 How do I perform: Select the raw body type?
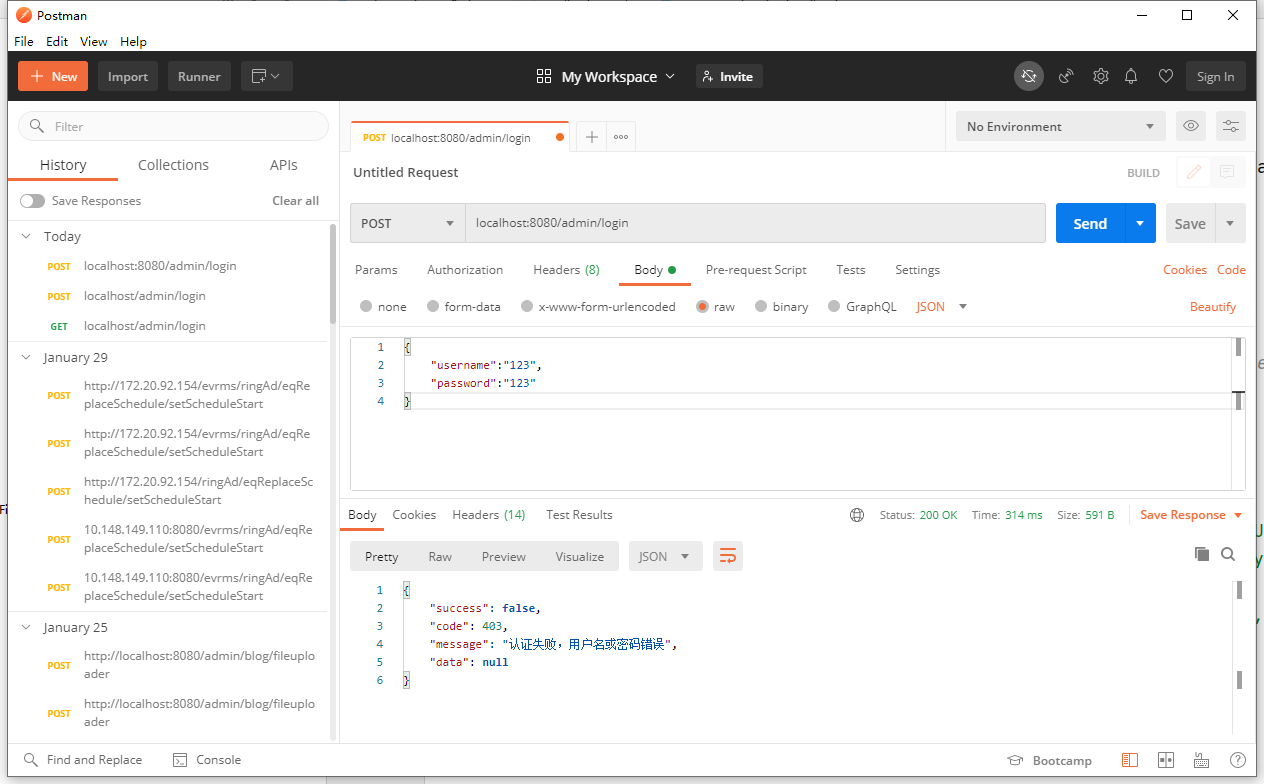(702, 307)
